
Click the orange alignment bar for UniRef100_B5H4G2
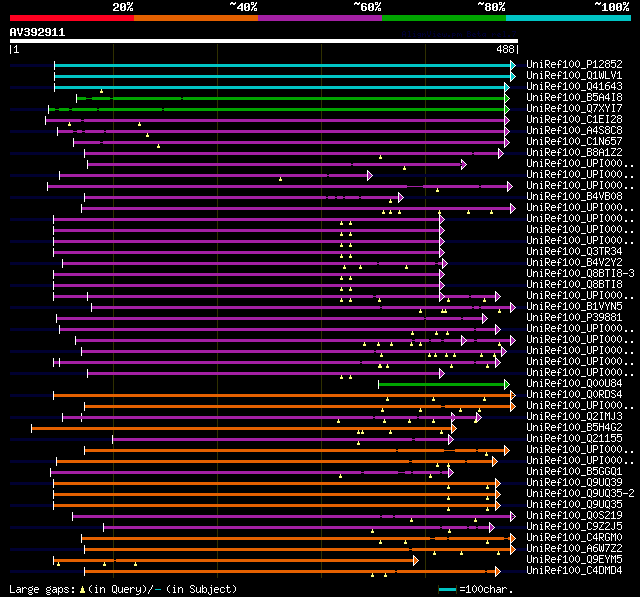pyautogui.click(x=242, y=429)
